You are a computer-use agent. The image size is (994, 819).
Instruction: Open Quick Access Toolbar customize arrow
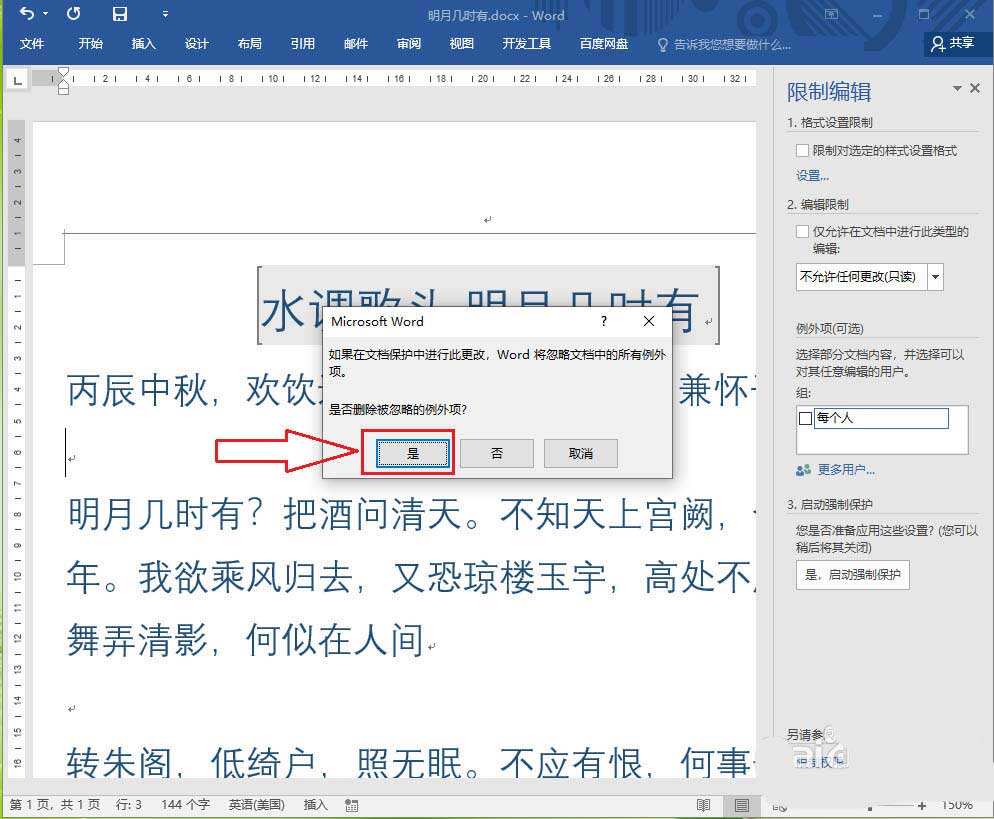click(165, 14)
